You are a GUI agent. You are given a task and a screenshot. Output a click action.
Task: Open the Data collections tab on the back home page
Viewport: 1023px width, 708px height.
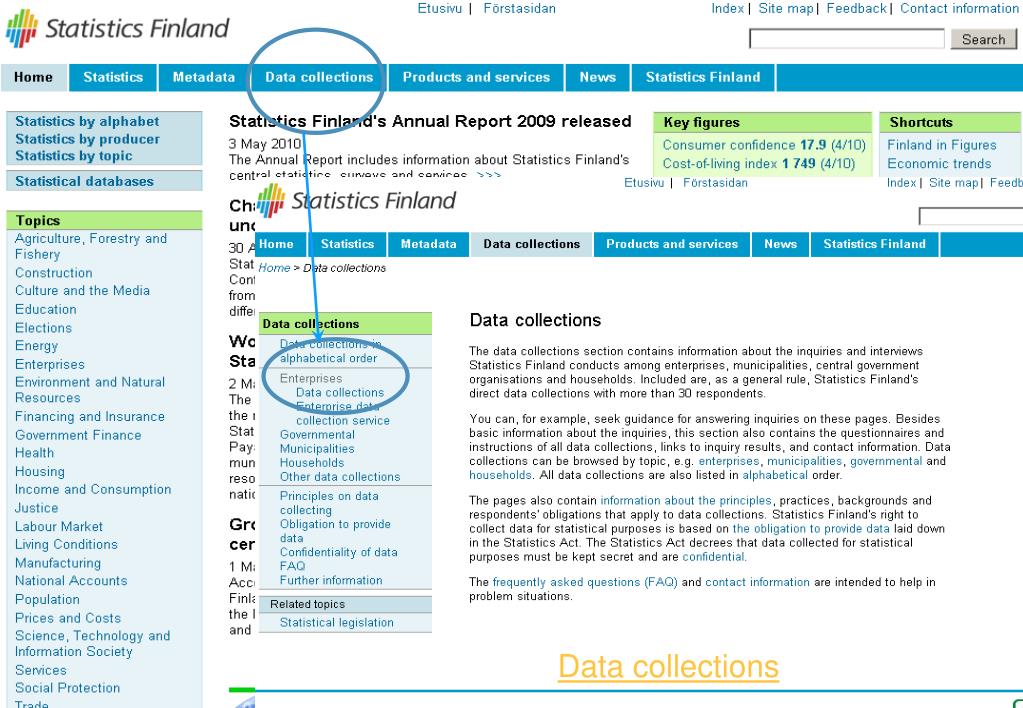pyautogui.click(x=318, y=77)
